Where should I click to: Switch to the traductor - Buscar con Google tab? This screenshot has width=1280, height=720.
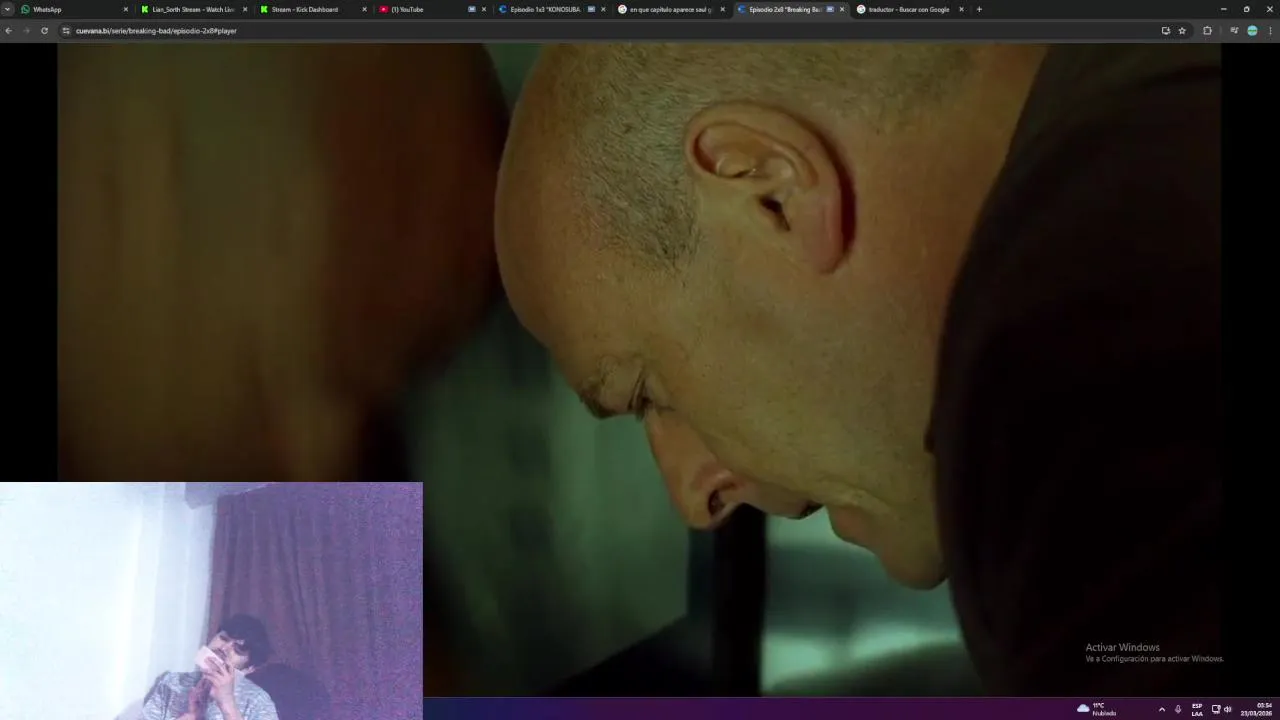coord(908,9)
